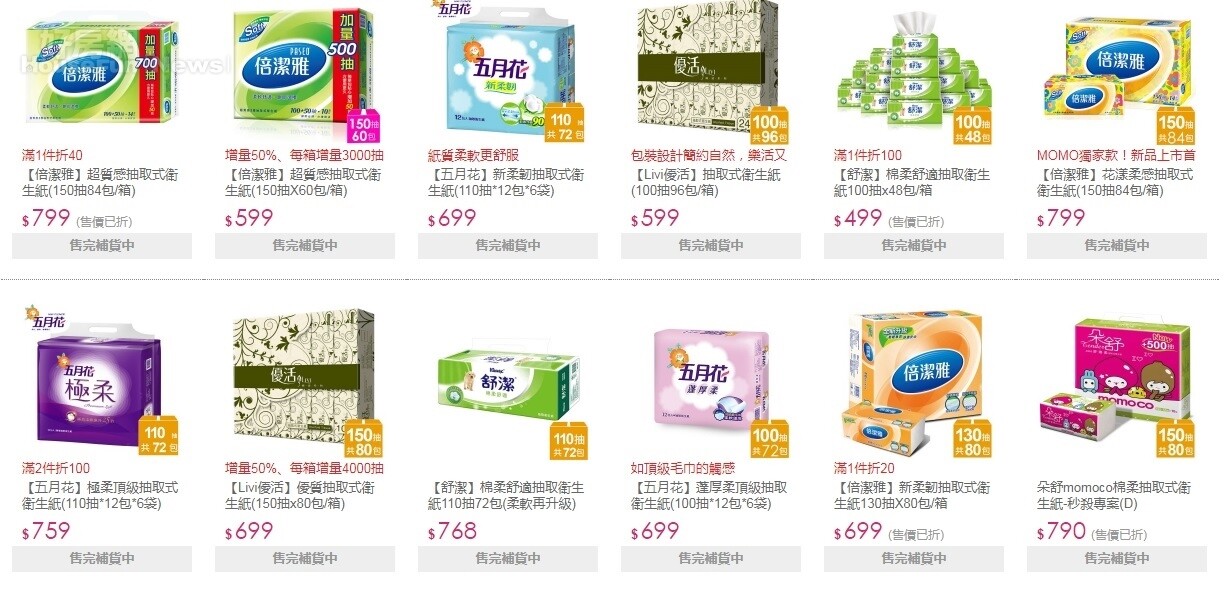The height and width of the screenshot is (591, 1227).
Task: Open 【倍潔雅】超質感抽取式衛生紙(150抽84包/箱) link
Action: click(101, 183)
